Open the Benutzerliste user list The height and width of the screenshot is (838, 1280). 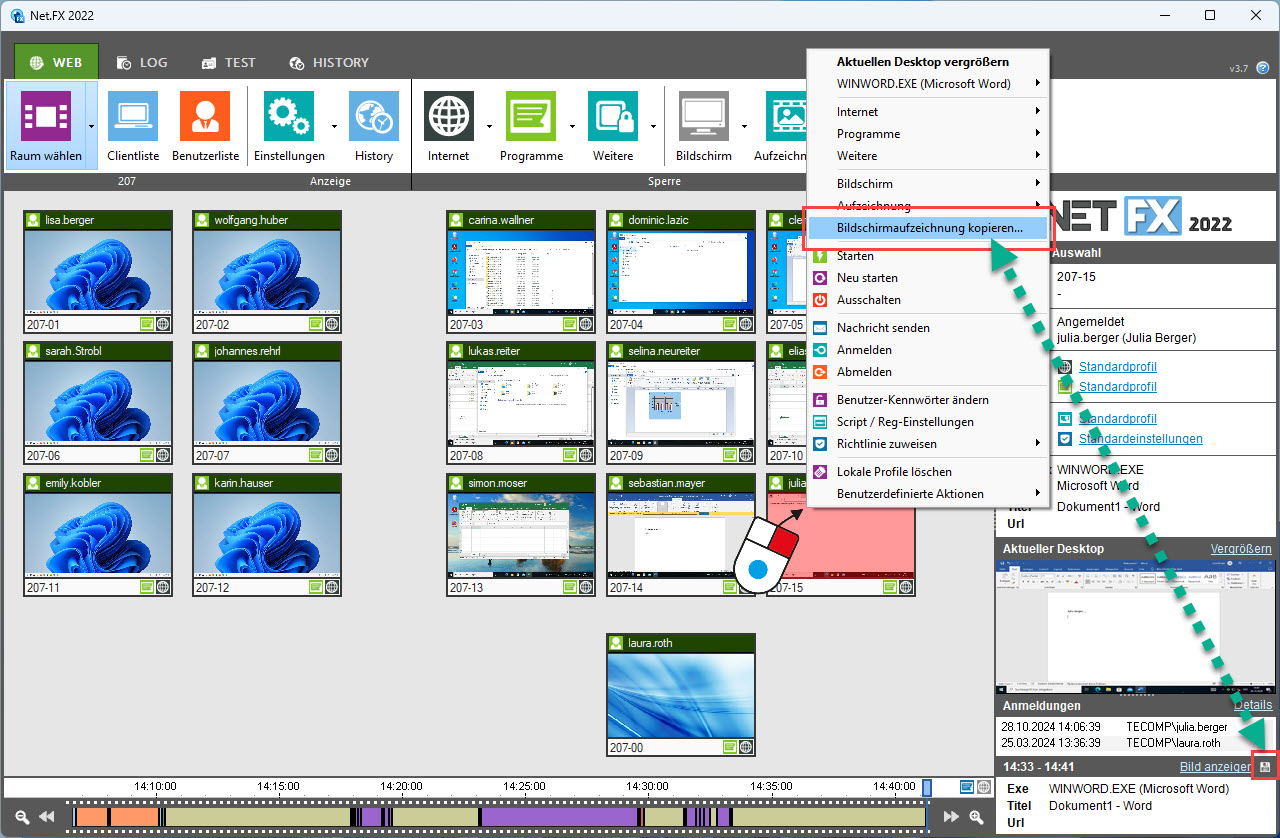pos(205,126)
